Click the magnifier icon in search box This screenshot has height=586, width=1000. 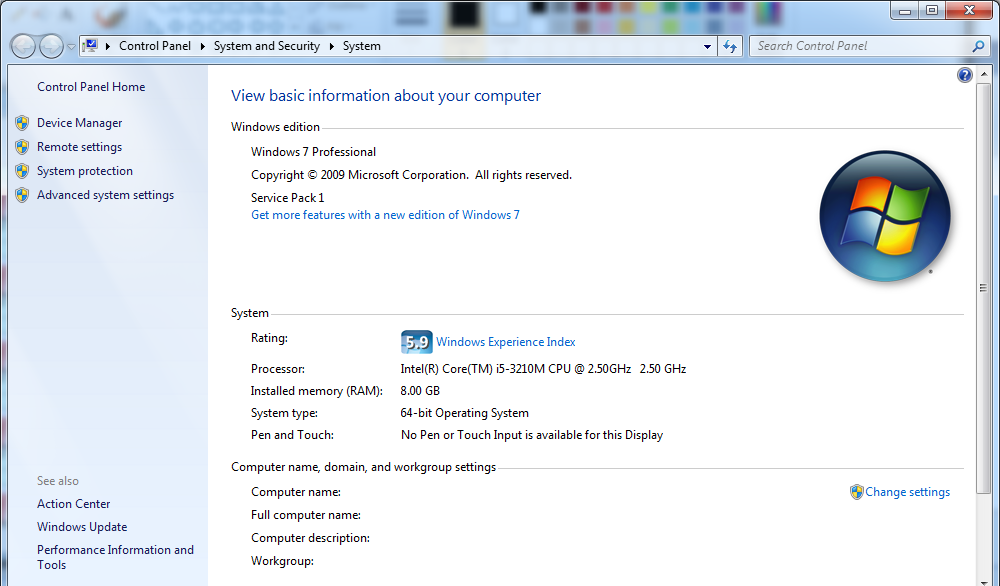(x=978, y=46)
